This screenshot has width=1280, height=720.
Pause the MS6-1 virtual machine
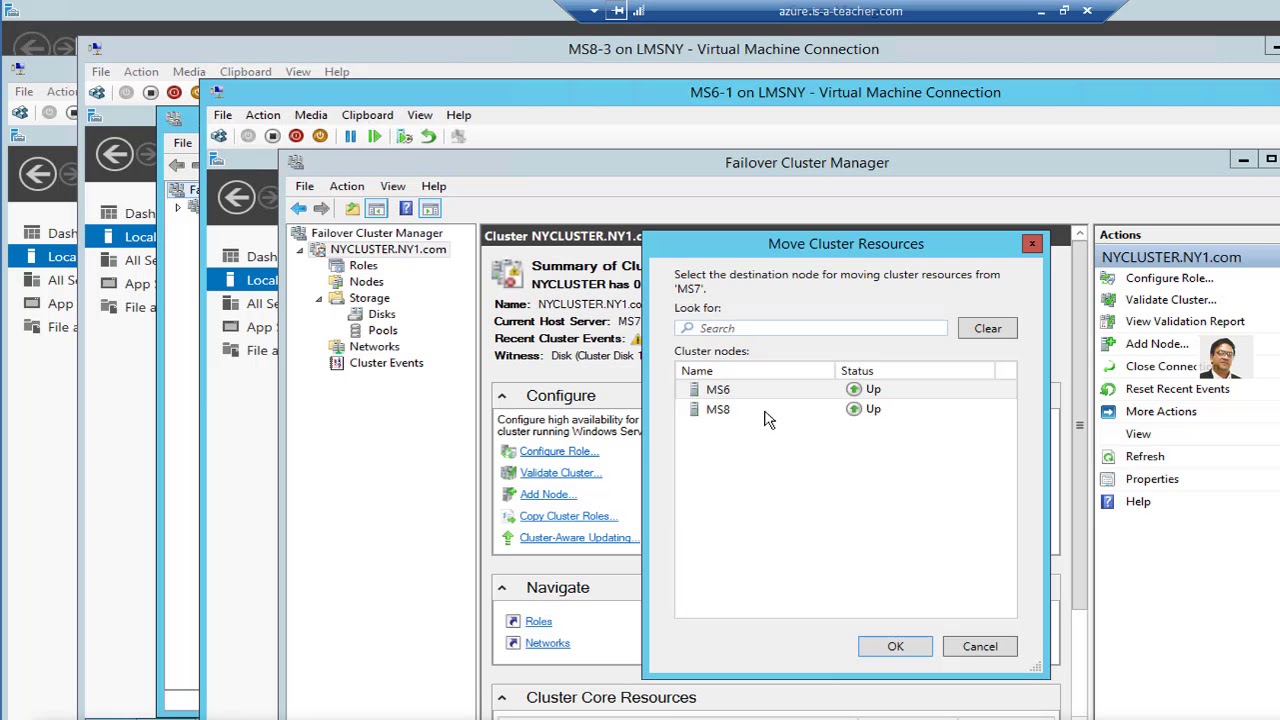[350, 136]
